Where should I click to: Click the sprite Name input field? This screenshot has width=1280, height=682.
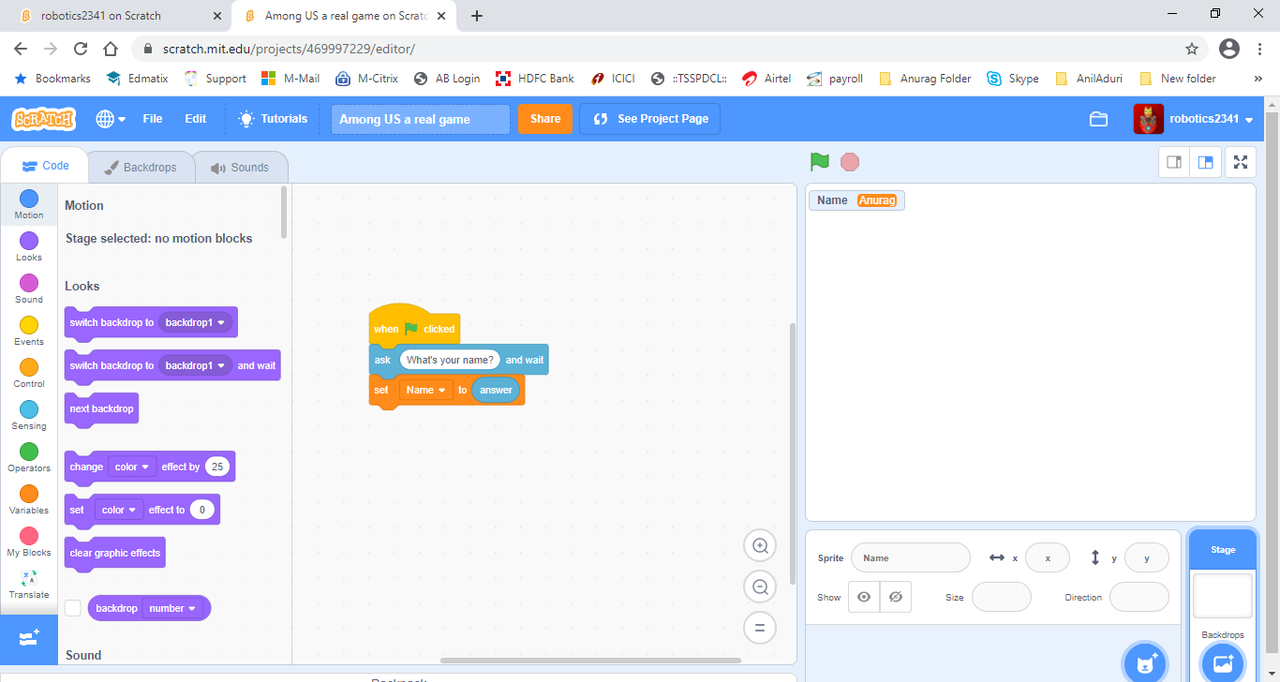(910, 558)
